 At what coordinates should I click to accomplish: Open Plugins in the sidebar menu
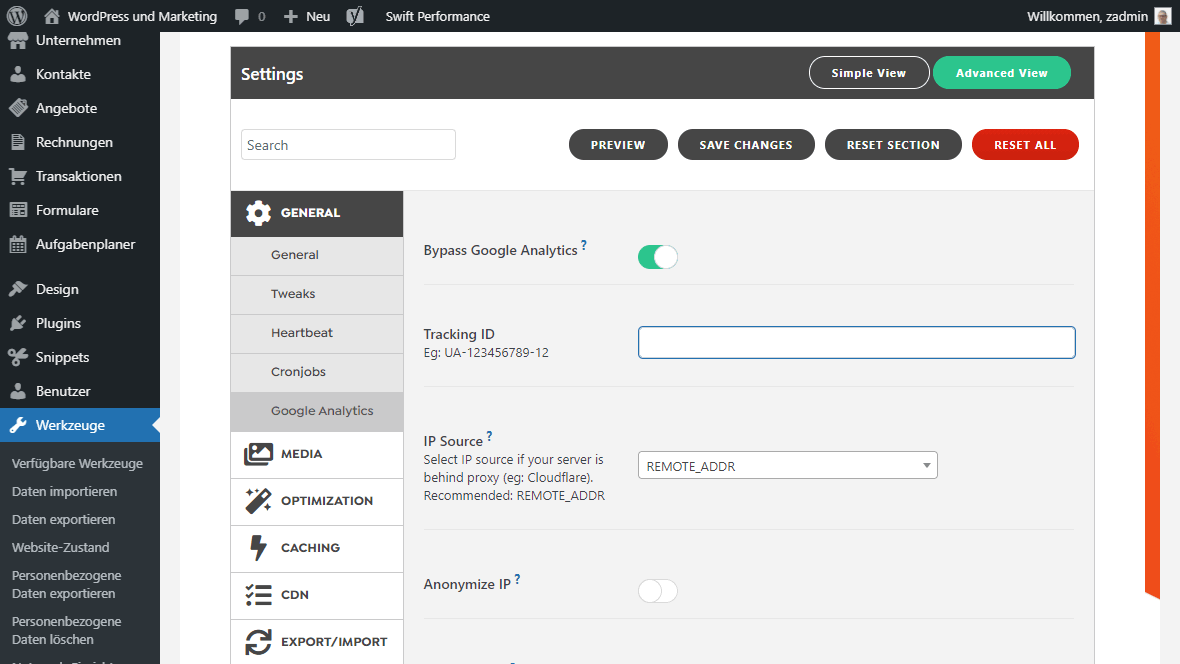(58, 323)
